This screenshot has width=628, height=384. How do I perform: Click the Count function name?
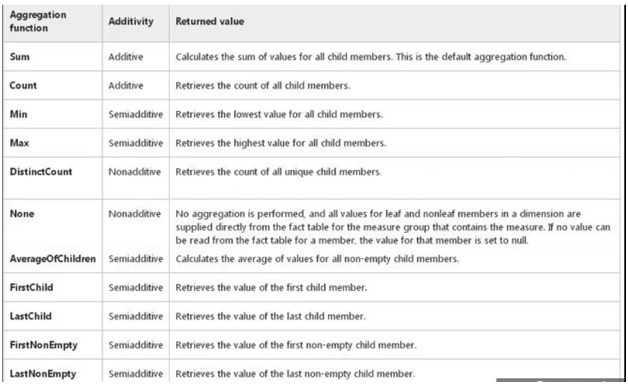click(23, 85)
